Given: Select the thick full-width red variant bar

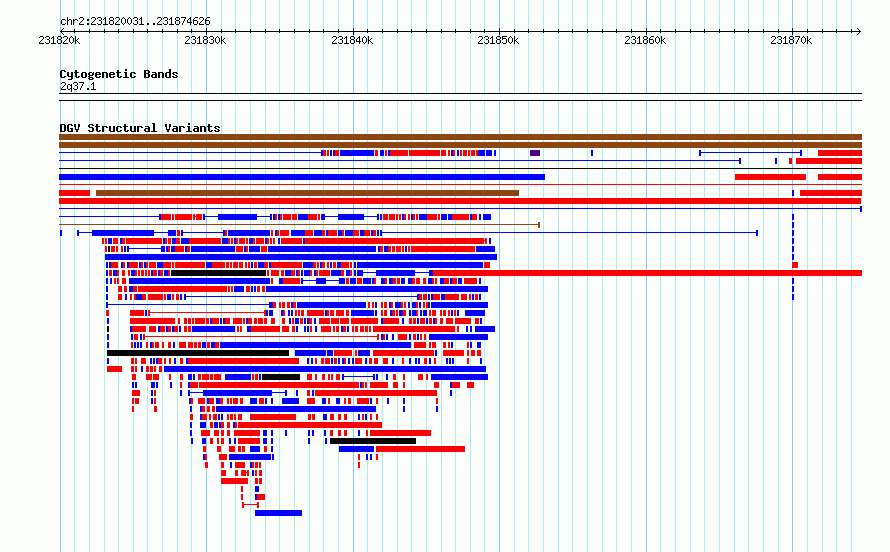Looking at the screenshot, I should coord(460,201).
